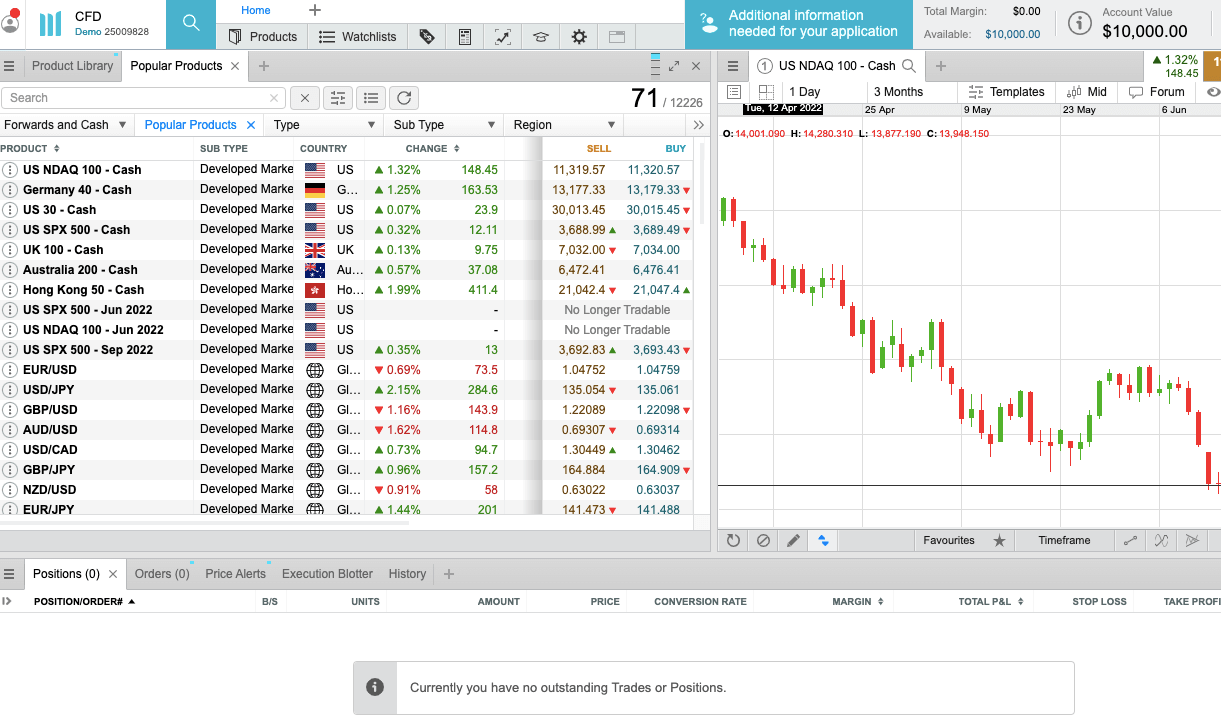The height and width of the screenshot is (720, 1221).
Task: Click the chart list view icon
Action: pos(733,92)
